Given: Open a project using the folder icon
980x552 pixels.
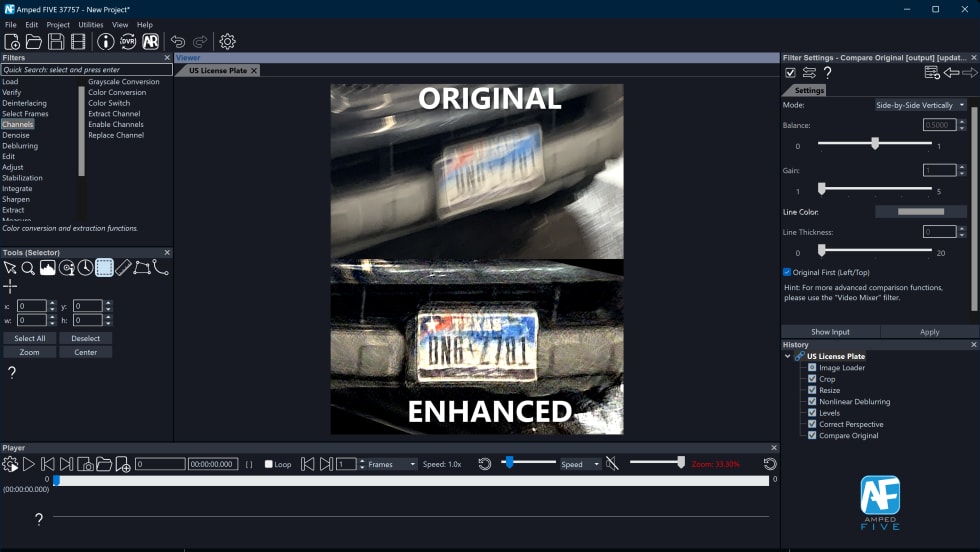Looking at the screenshot, I should (x=34, y=42).
